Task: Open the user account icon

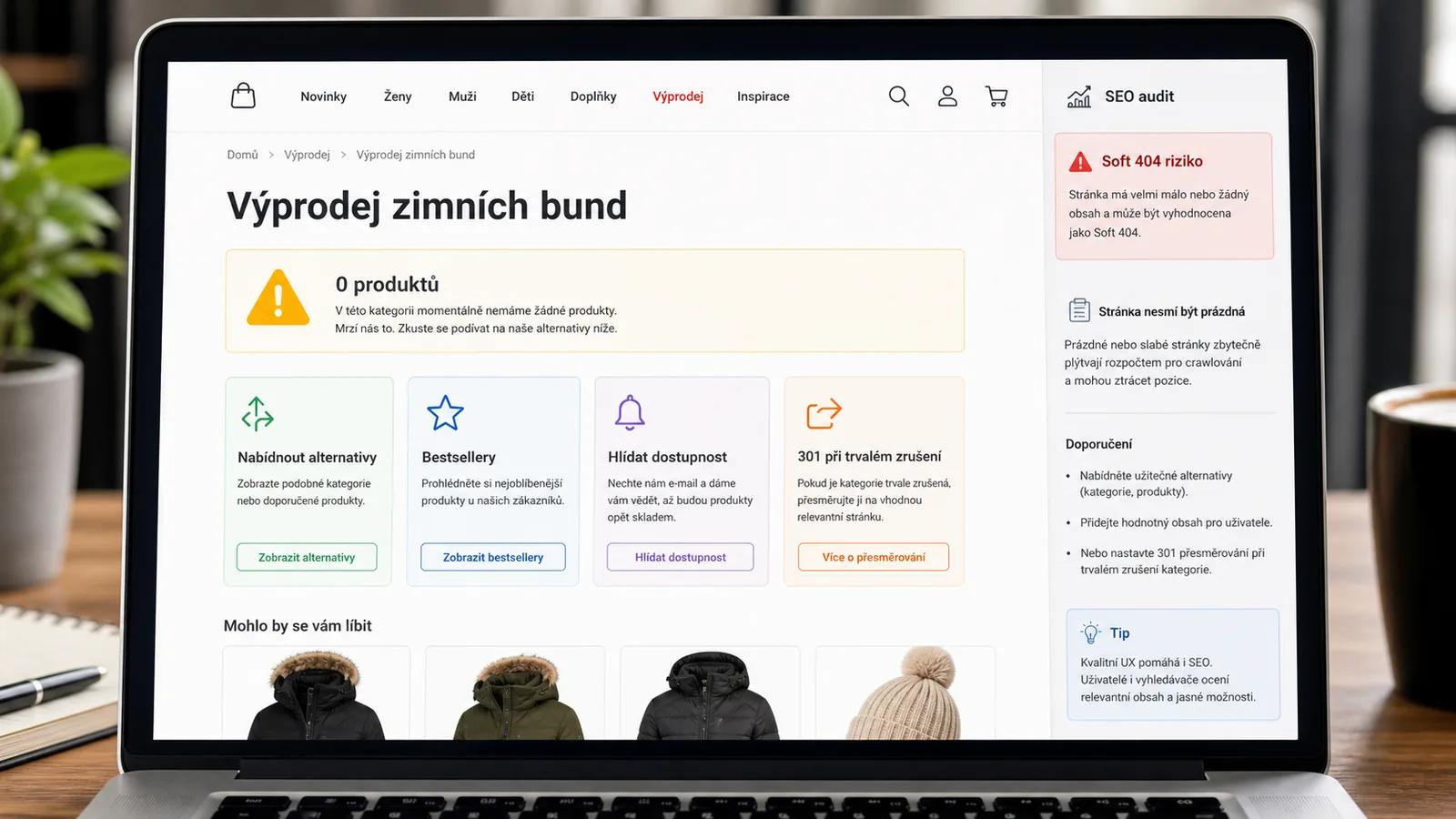Action: click(947, 96)
